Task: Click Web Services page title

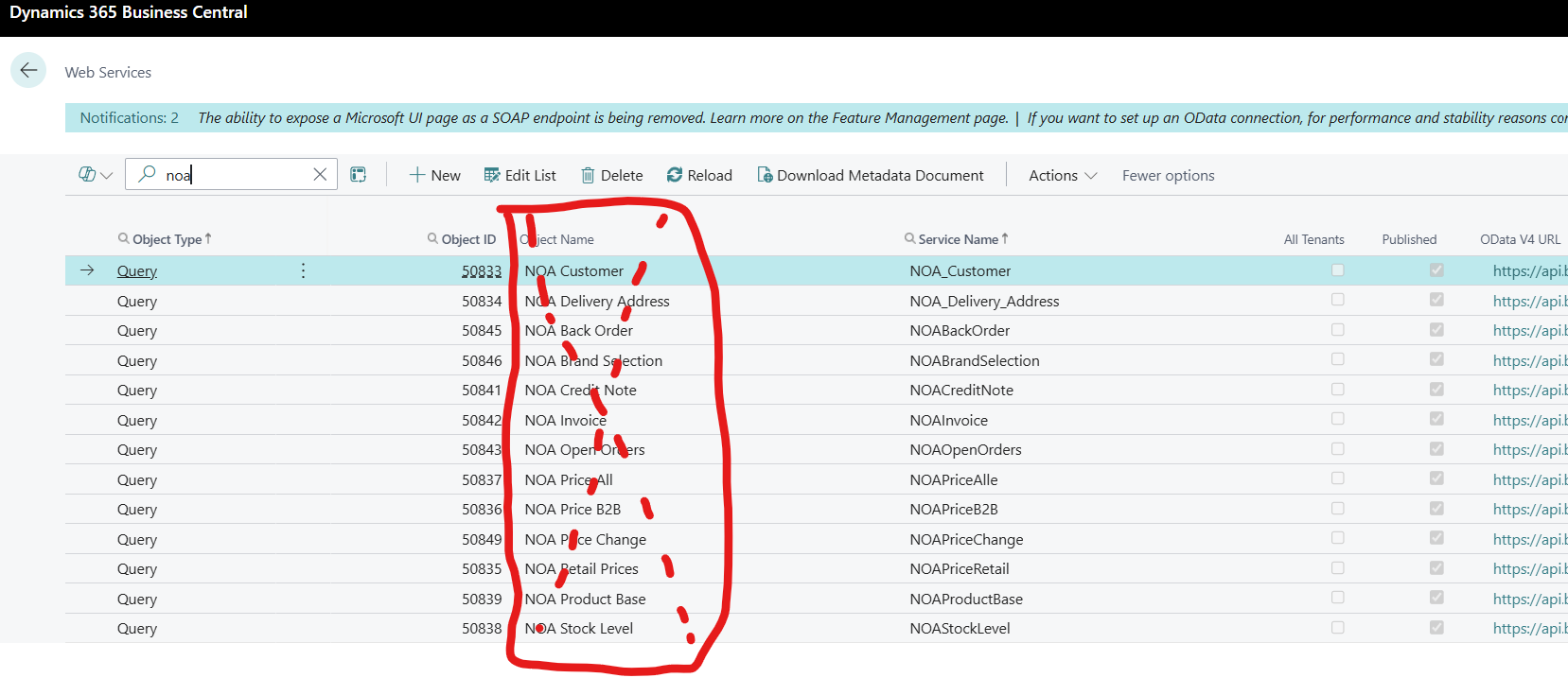Action: click(108, 72)
